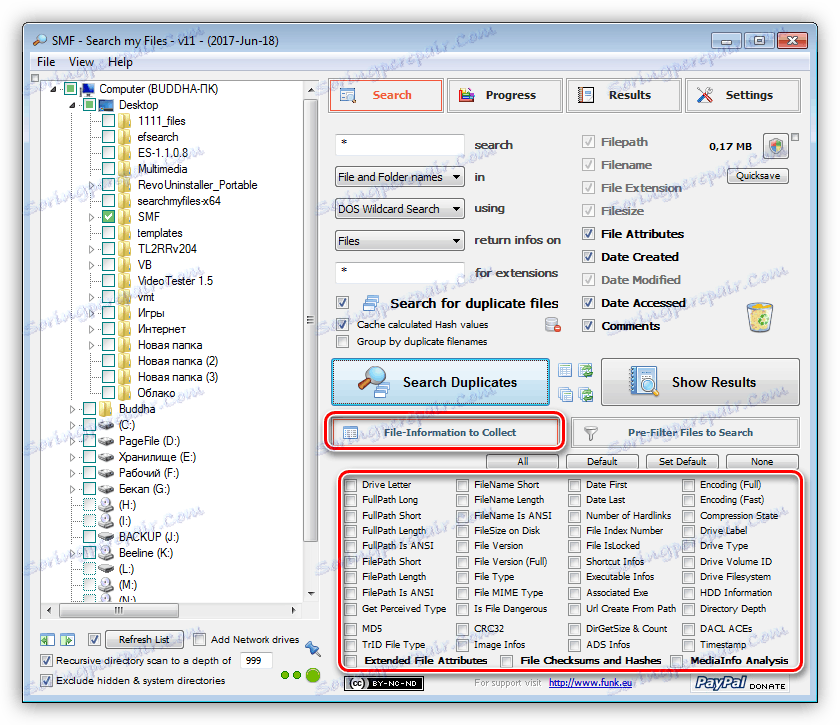Open the View menu
Viewport: 840px width, 725px height.
coord(81,62)
